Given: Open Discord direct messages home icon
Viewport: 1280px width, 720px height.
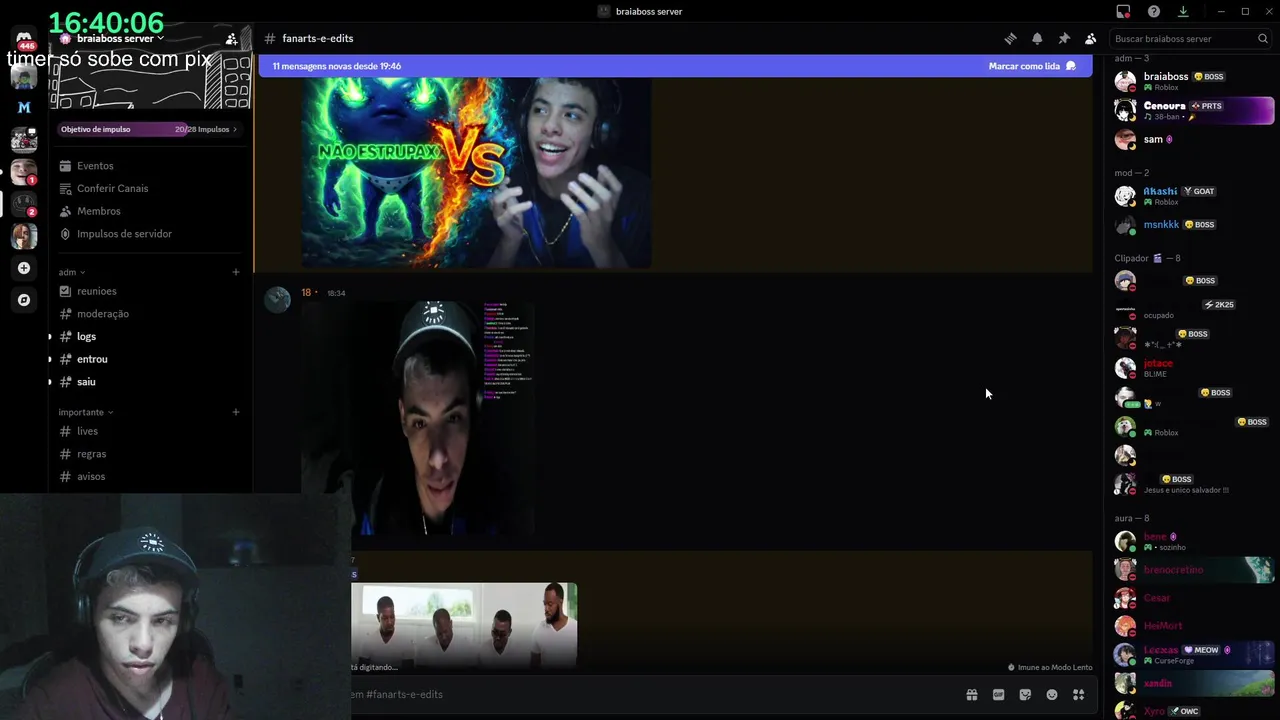Looking at the screenshot, I should [x=24, y=38].
